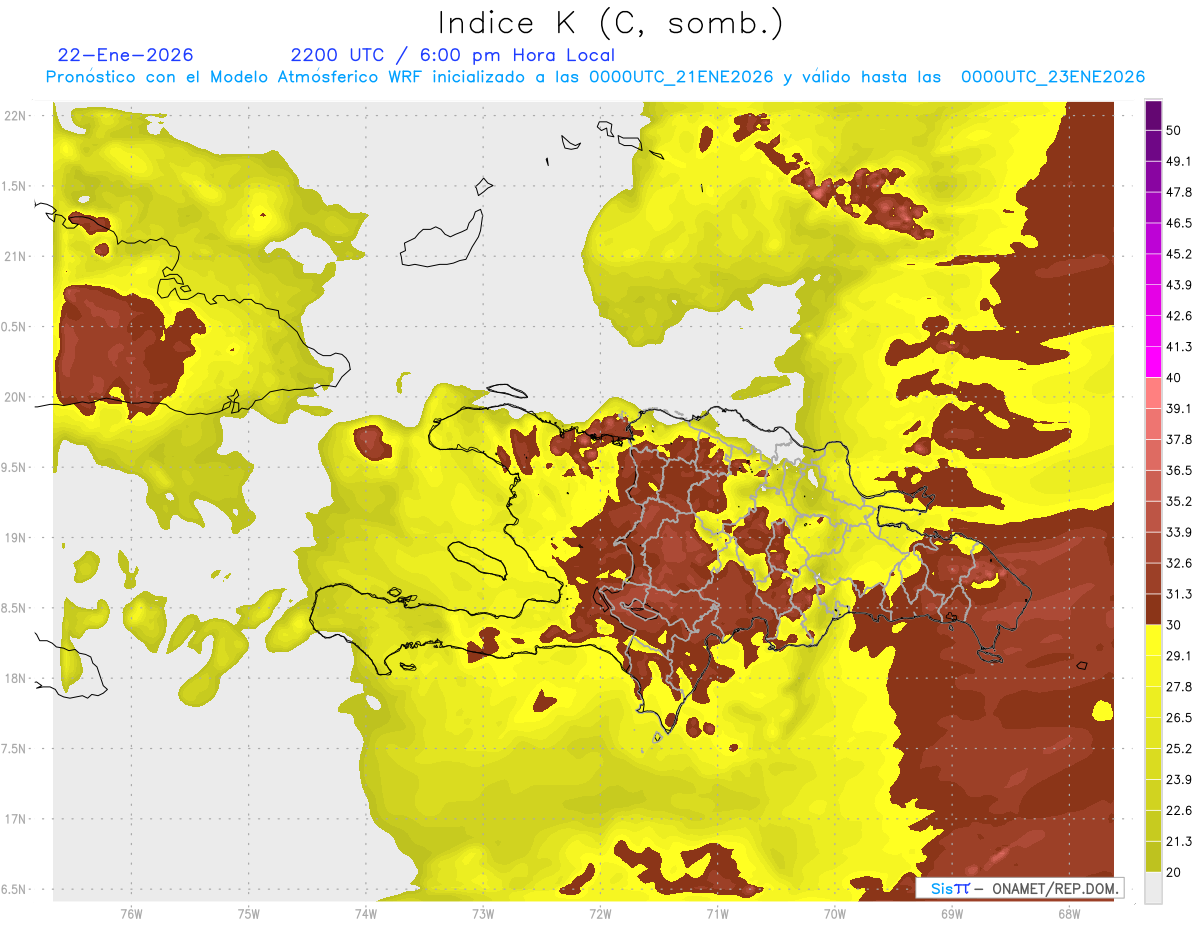Click the colorbar value '20'
This screenshot has width=1200, height=927.
coord(1175,872)
